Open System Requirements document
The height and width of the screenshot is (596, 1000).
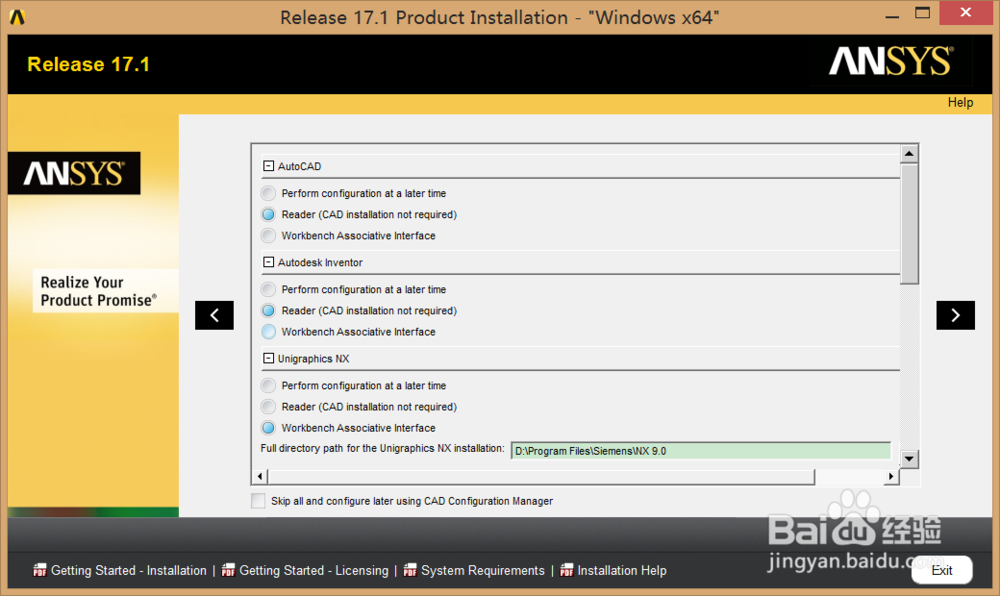click(x=483, y=571)
